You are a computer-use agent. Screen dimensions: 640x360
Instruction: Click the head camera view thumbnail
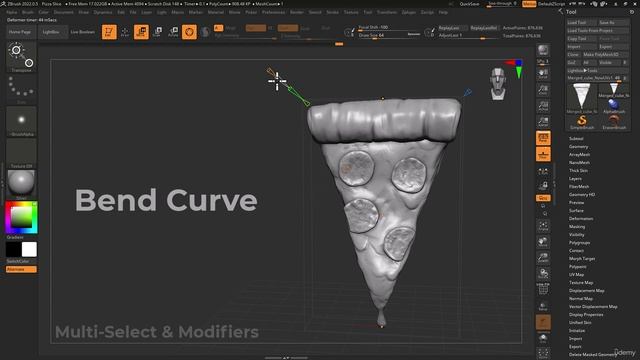[x=498, y=84]
